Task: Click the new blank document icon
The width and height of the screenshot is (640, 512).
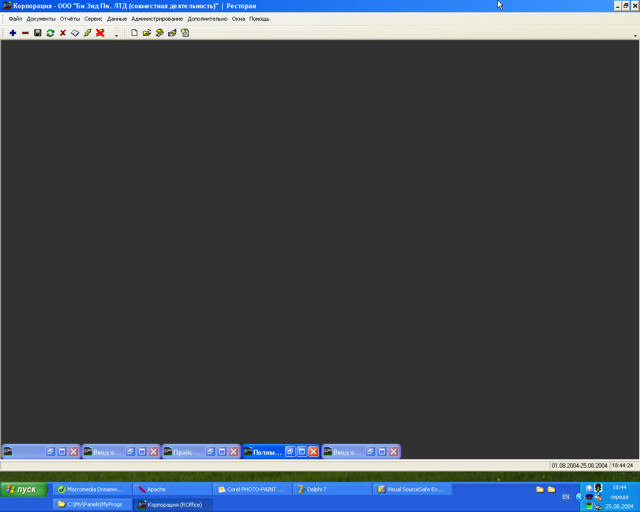Action: point(134,33)
